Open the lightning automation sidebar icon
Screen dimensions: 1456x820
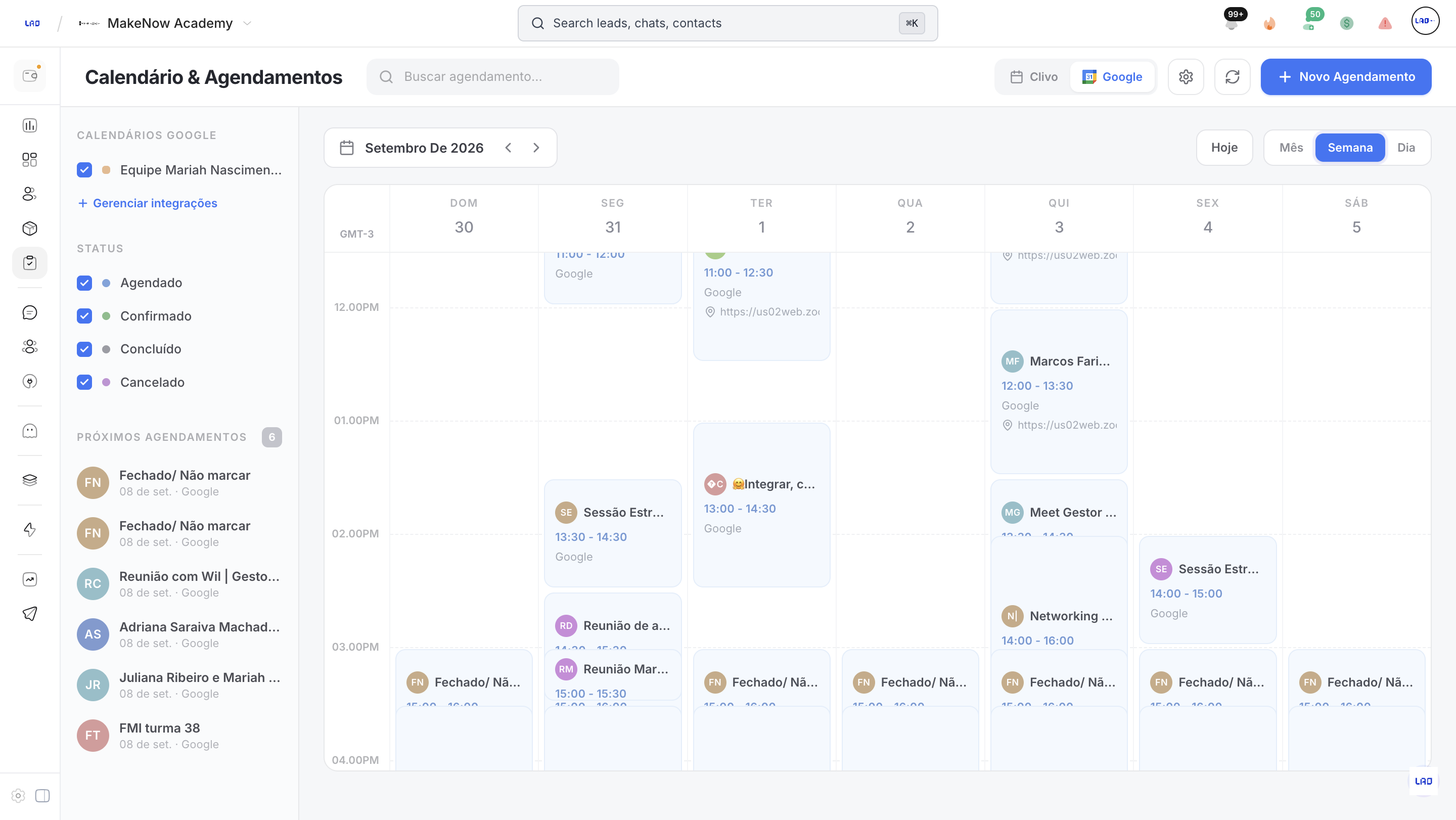click(x=30, y=529)
